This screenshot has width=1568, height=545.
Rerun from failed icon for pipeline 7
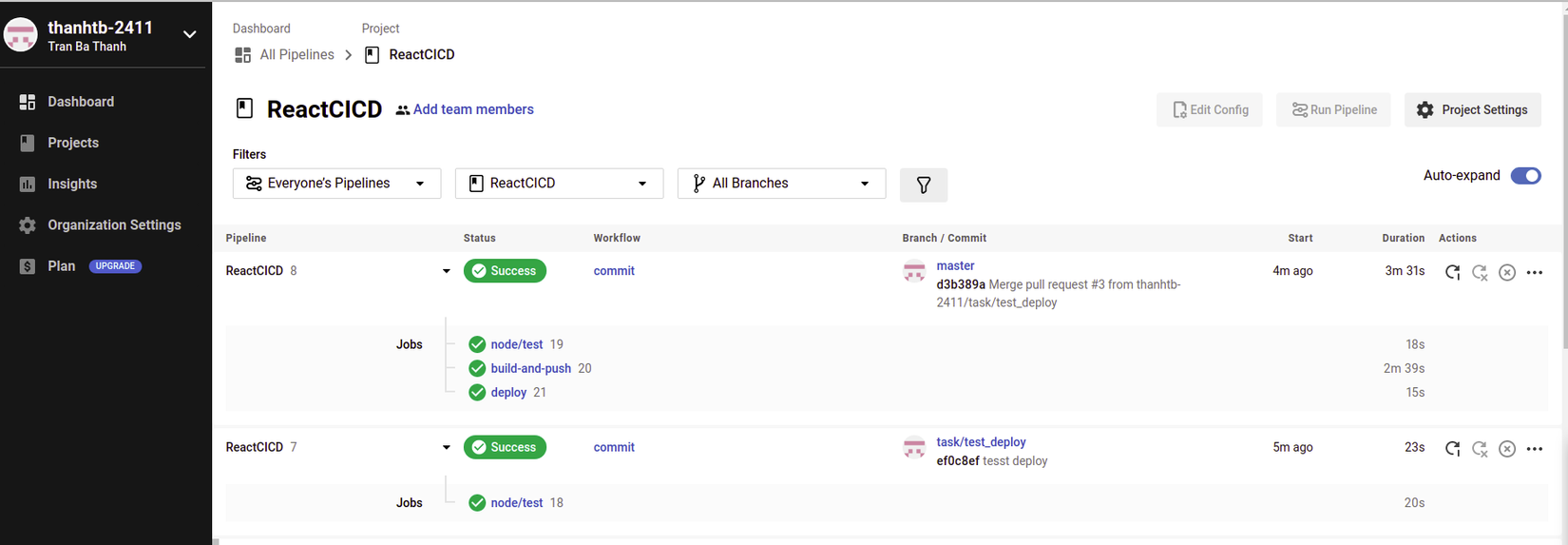tap(1480, 449)
